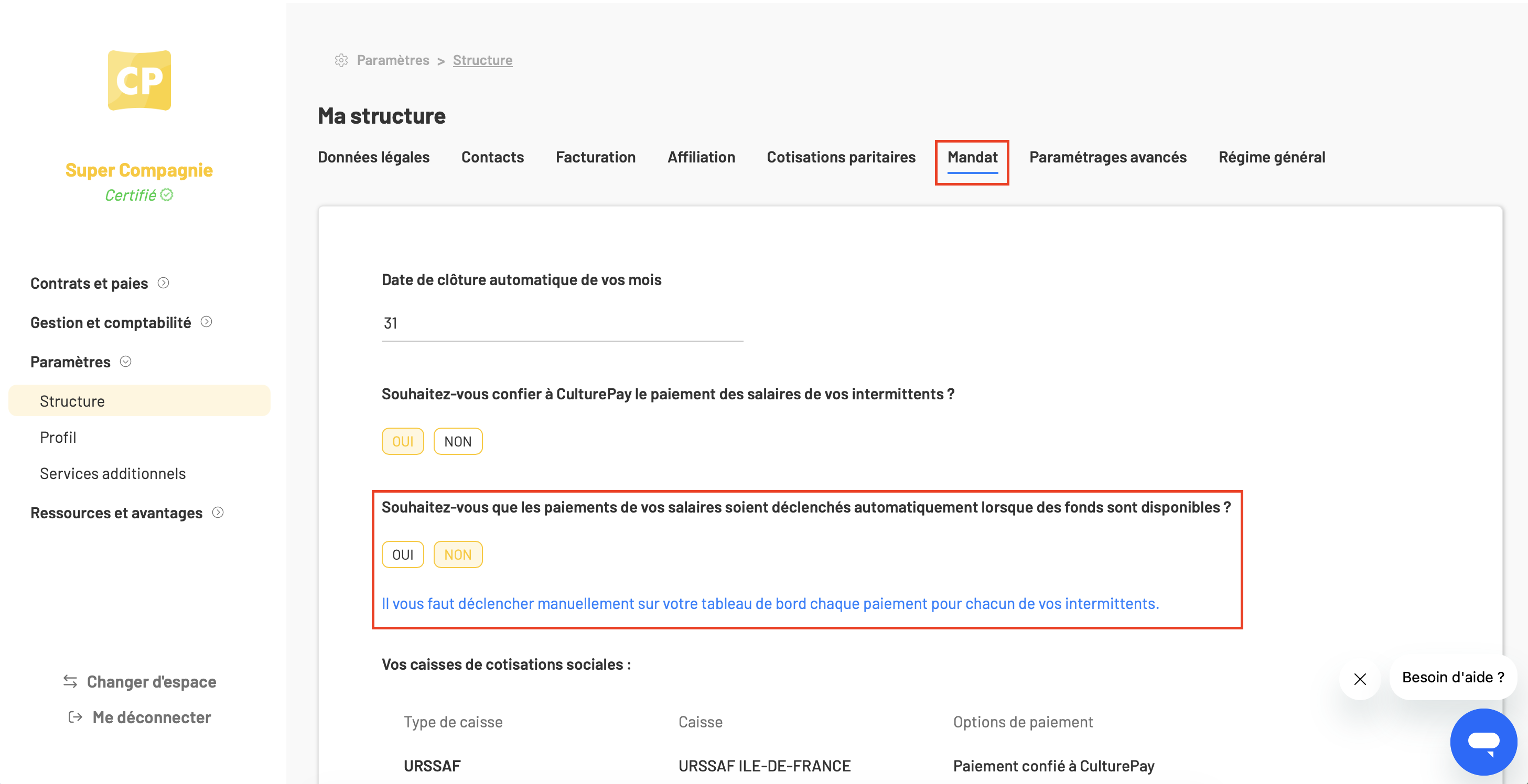Click the logout arrow icon
This screenshot has height=784, width=1528.
pos(76,717)
